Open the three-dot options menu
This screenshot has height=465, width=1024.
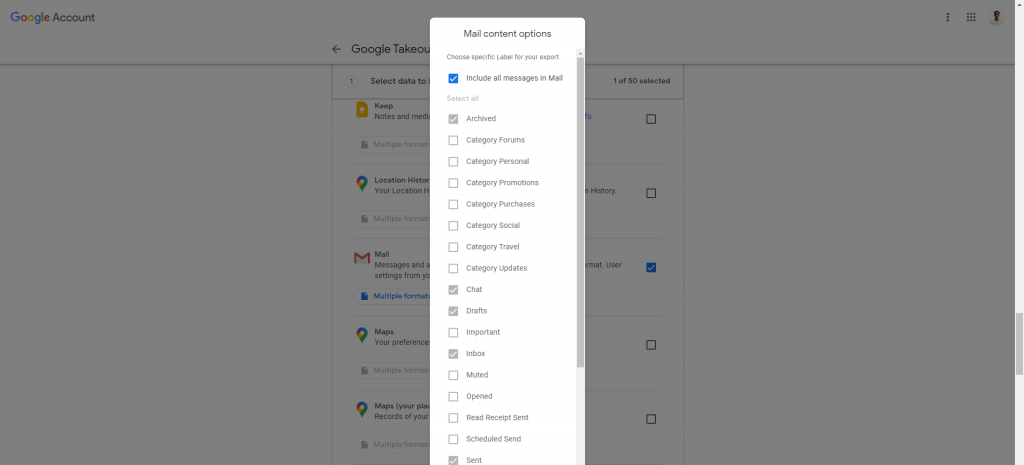(x=948, y=17)
